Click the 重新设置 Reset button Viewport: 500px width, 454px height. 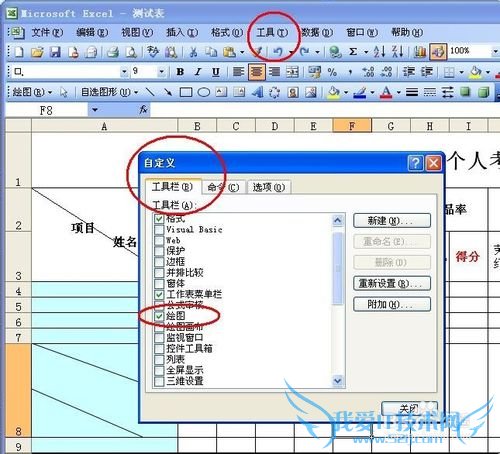coord(392,283)
